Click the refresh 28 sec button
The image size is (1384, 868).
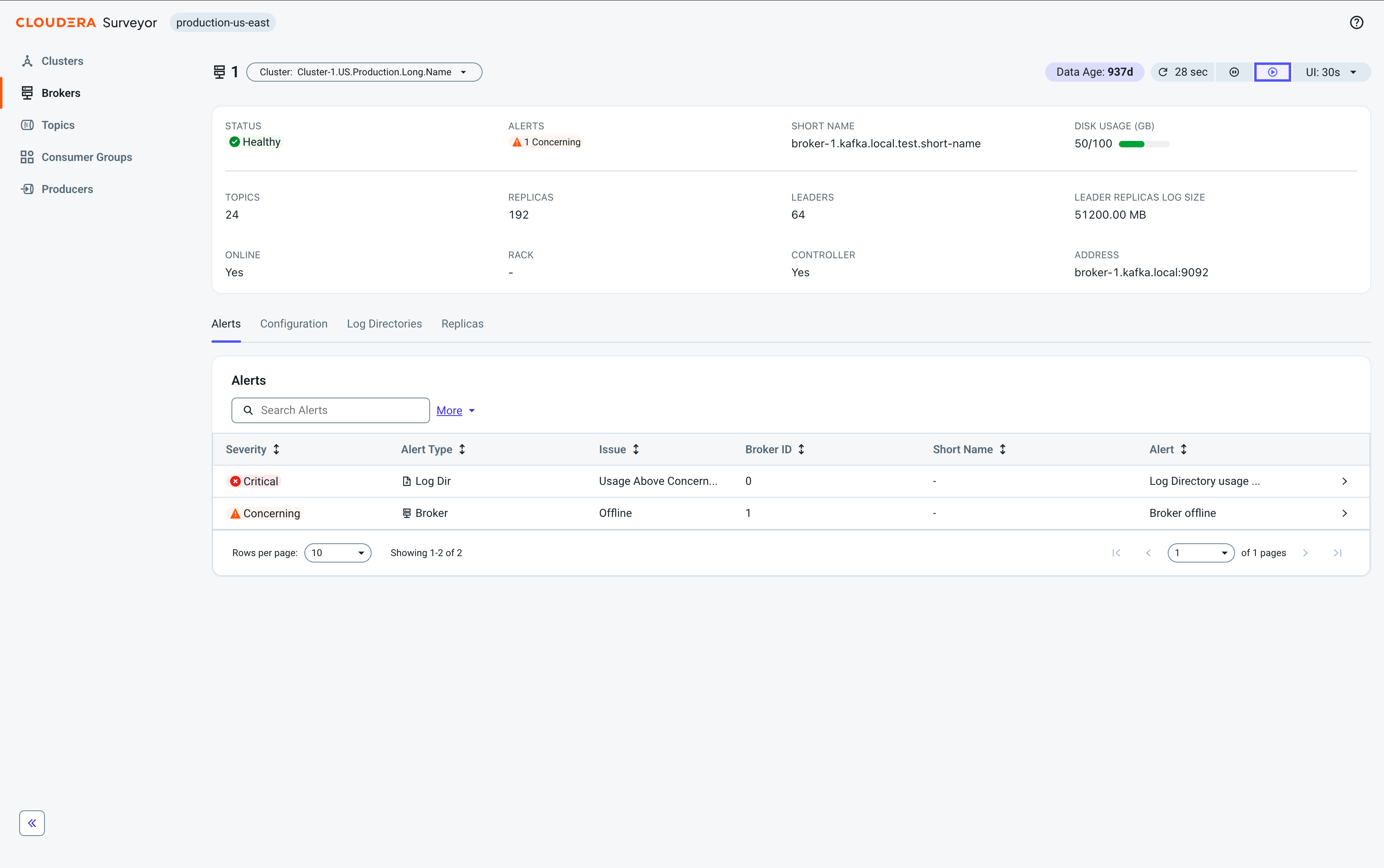pyautogui.click(x=1183, y=72)
